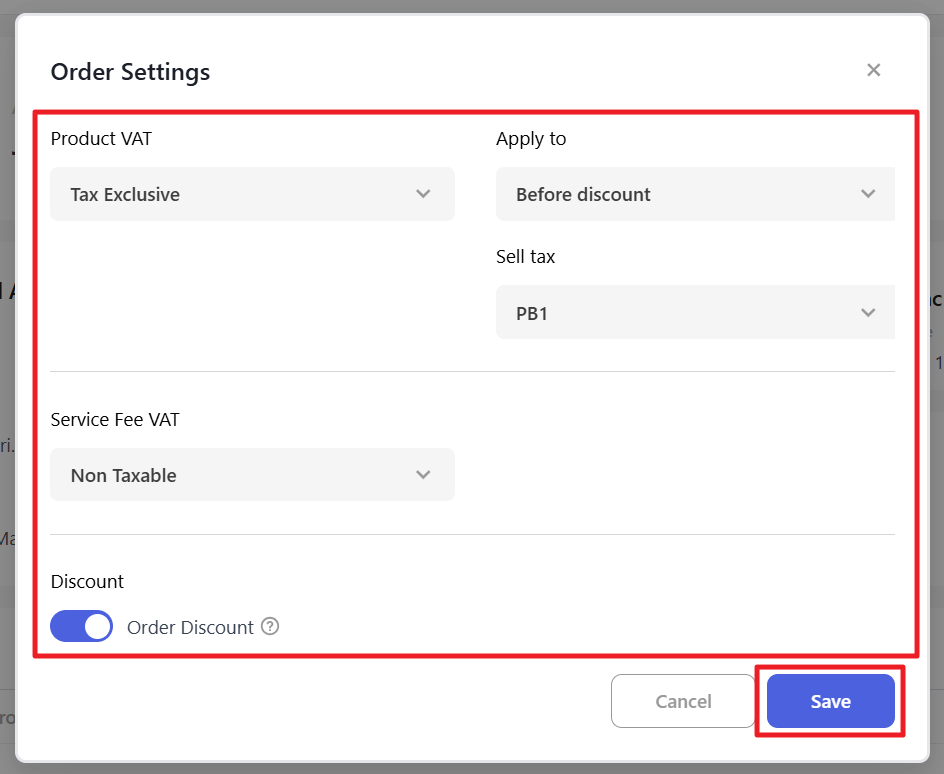944x774 pixels.
Task: Click the Order Discount help icon
Action: point(270,627)
